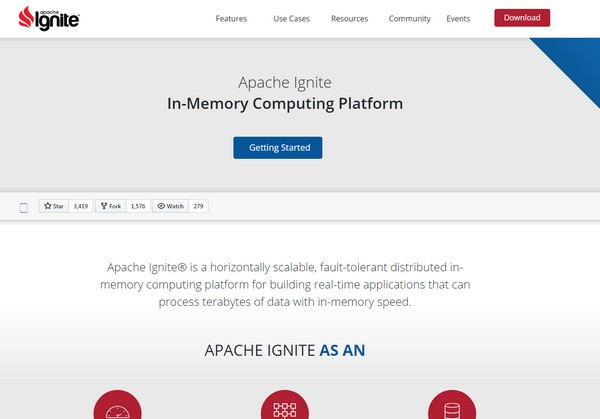Image resolution: width=600 pixels, height=419 pixels.
Task: Expand the Community menu
Action: point(409,18)
